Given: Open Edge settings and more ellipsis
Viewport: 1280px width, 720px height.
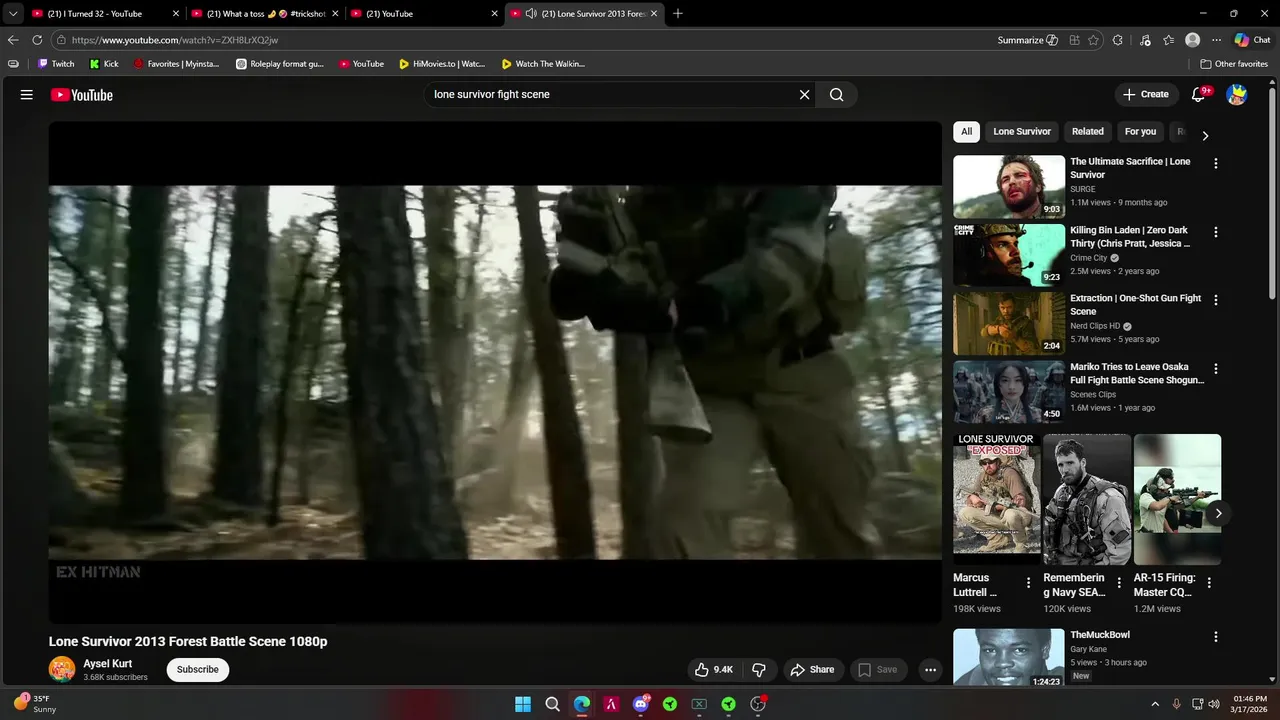Looking at the screenshot, I should [1216, 40].
